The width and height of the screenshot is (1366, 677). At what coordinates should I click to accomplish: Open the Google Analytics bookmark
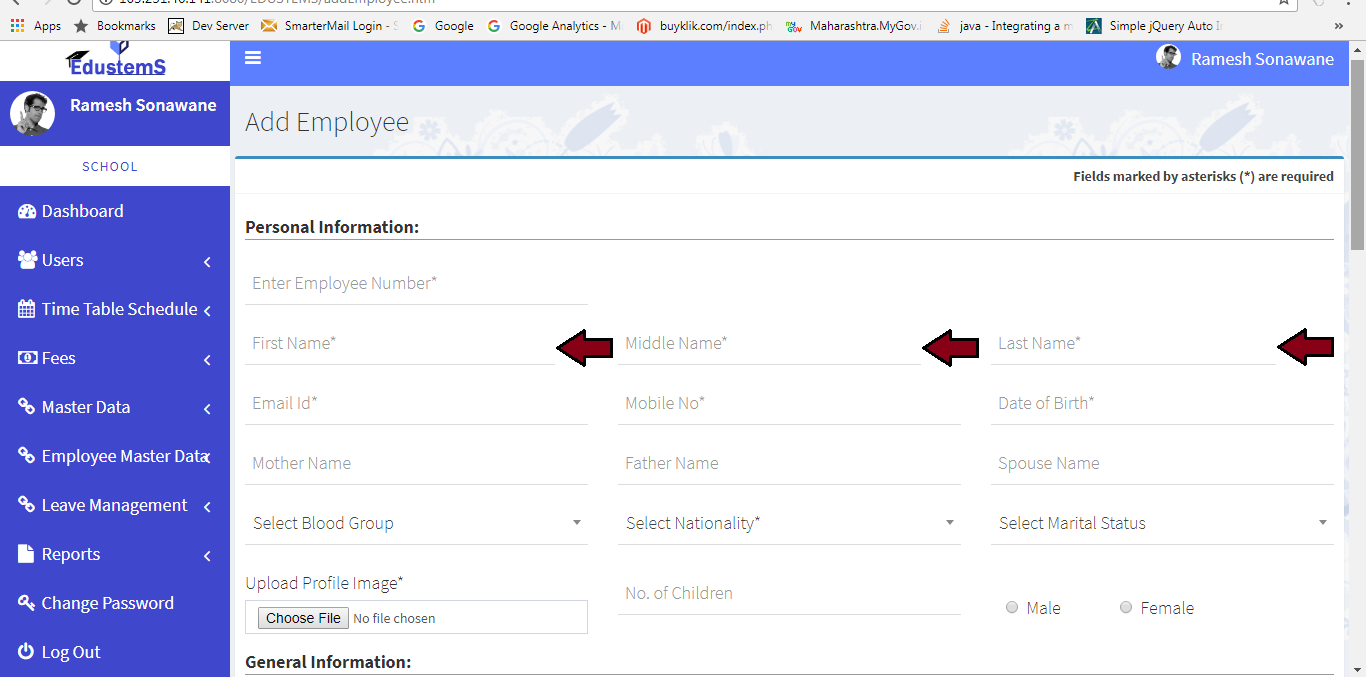coord(555,26)
